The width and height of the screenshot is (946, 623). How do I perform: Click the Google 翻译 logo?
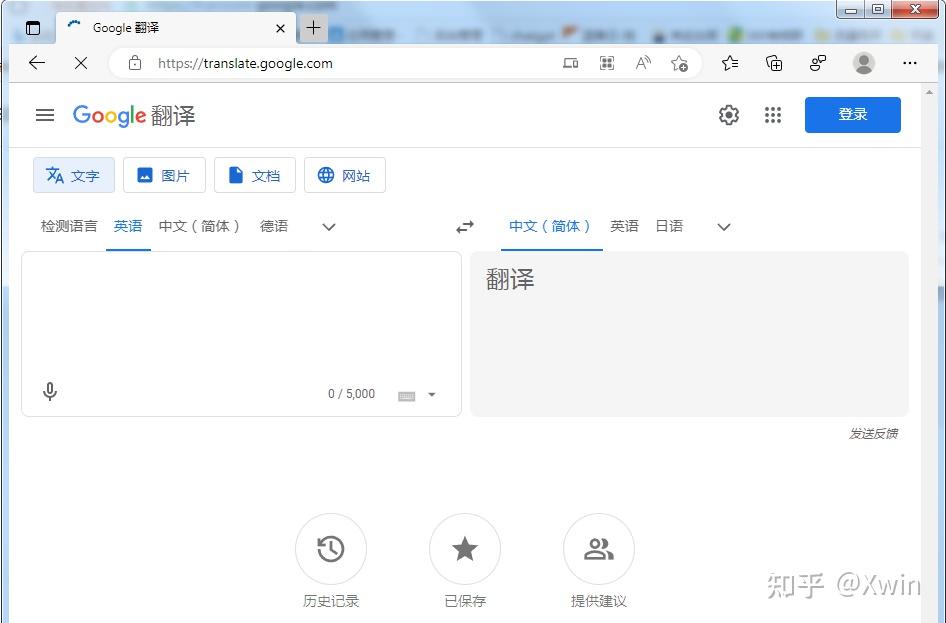pyautogui.click(x=134, y=115)
